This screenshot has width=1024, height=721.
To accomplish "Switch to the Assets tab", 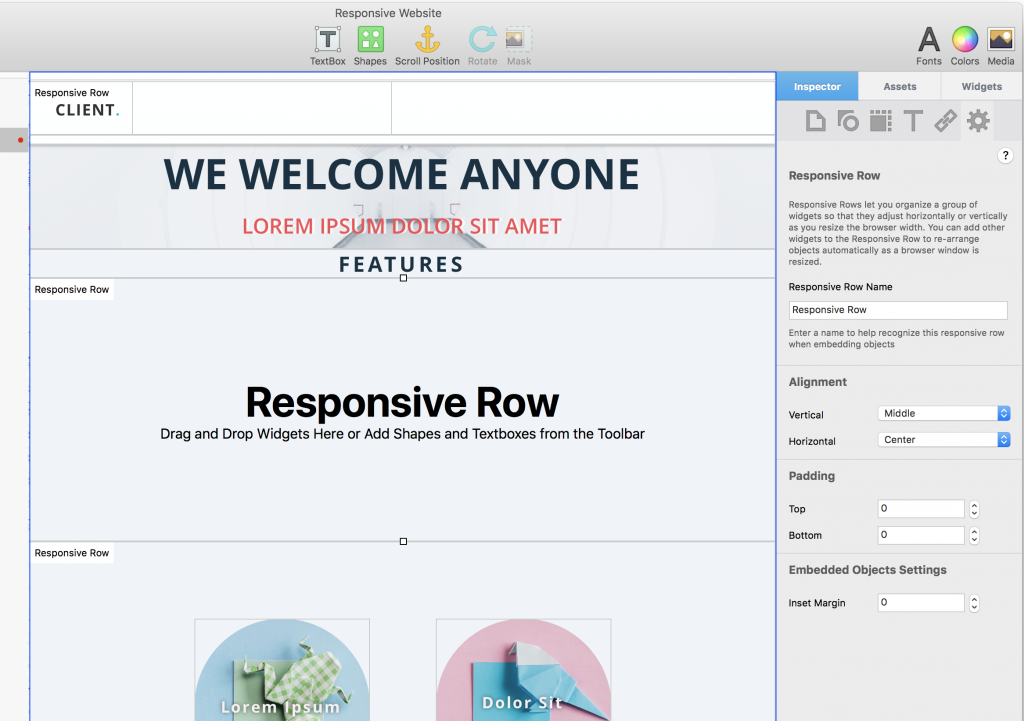I will coord(899,86).
